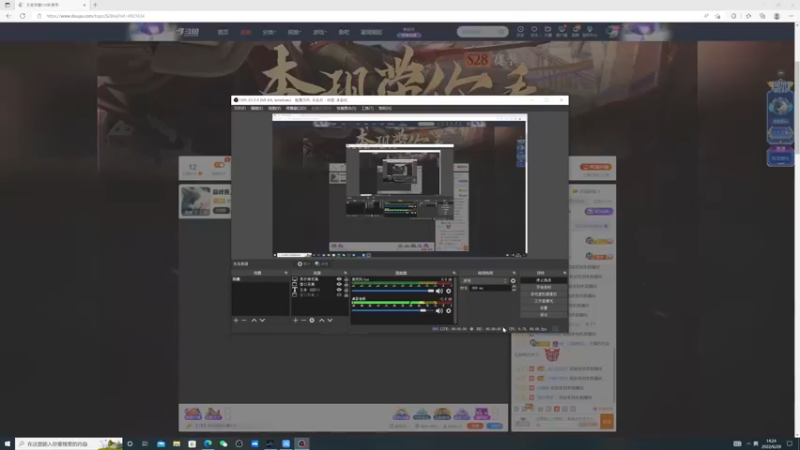This screenshot has width=800, height=450.
Task: Start the Virtual Camera from Controls
Action: pos(543,294)
